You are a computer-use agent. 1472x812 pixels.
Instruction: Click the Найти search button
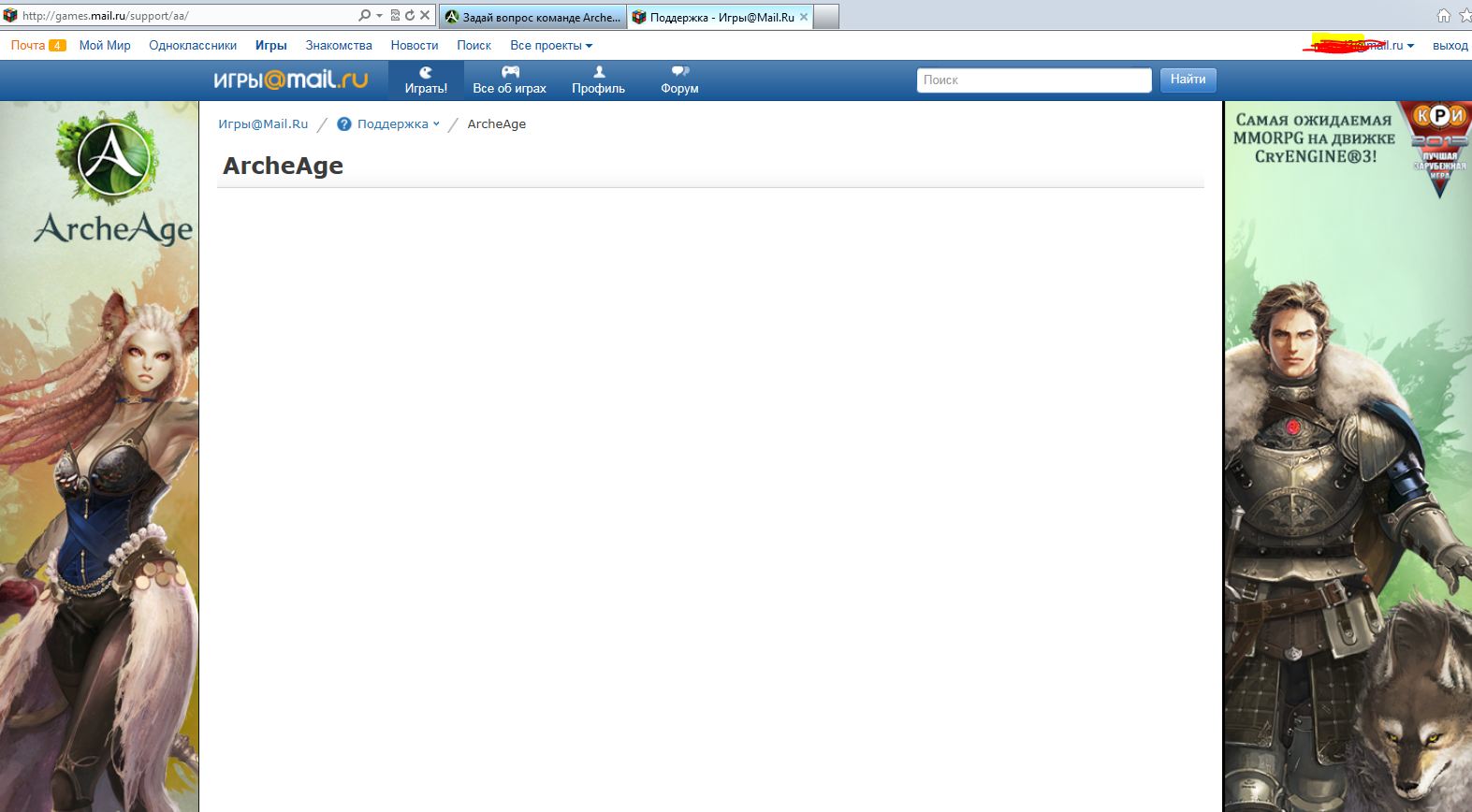point(1188,80)
